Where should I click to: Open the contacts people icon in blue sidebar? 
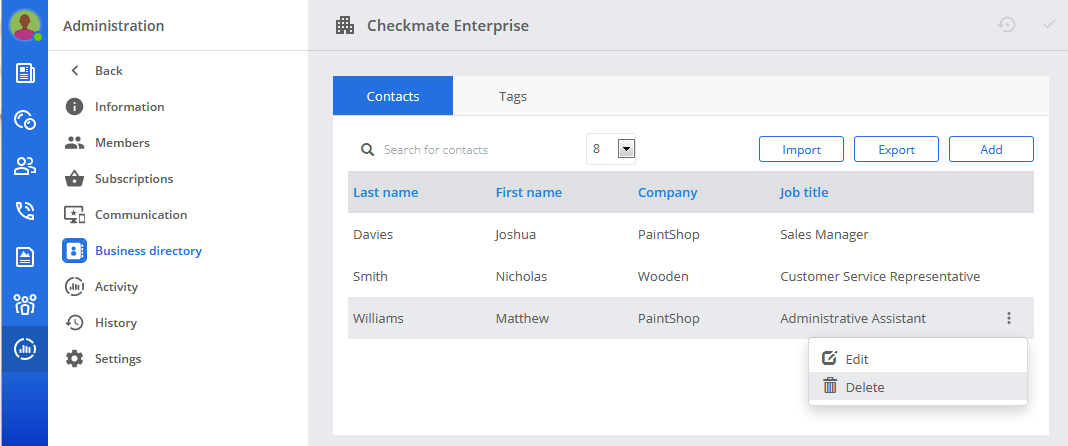click(x=25, y=165)
